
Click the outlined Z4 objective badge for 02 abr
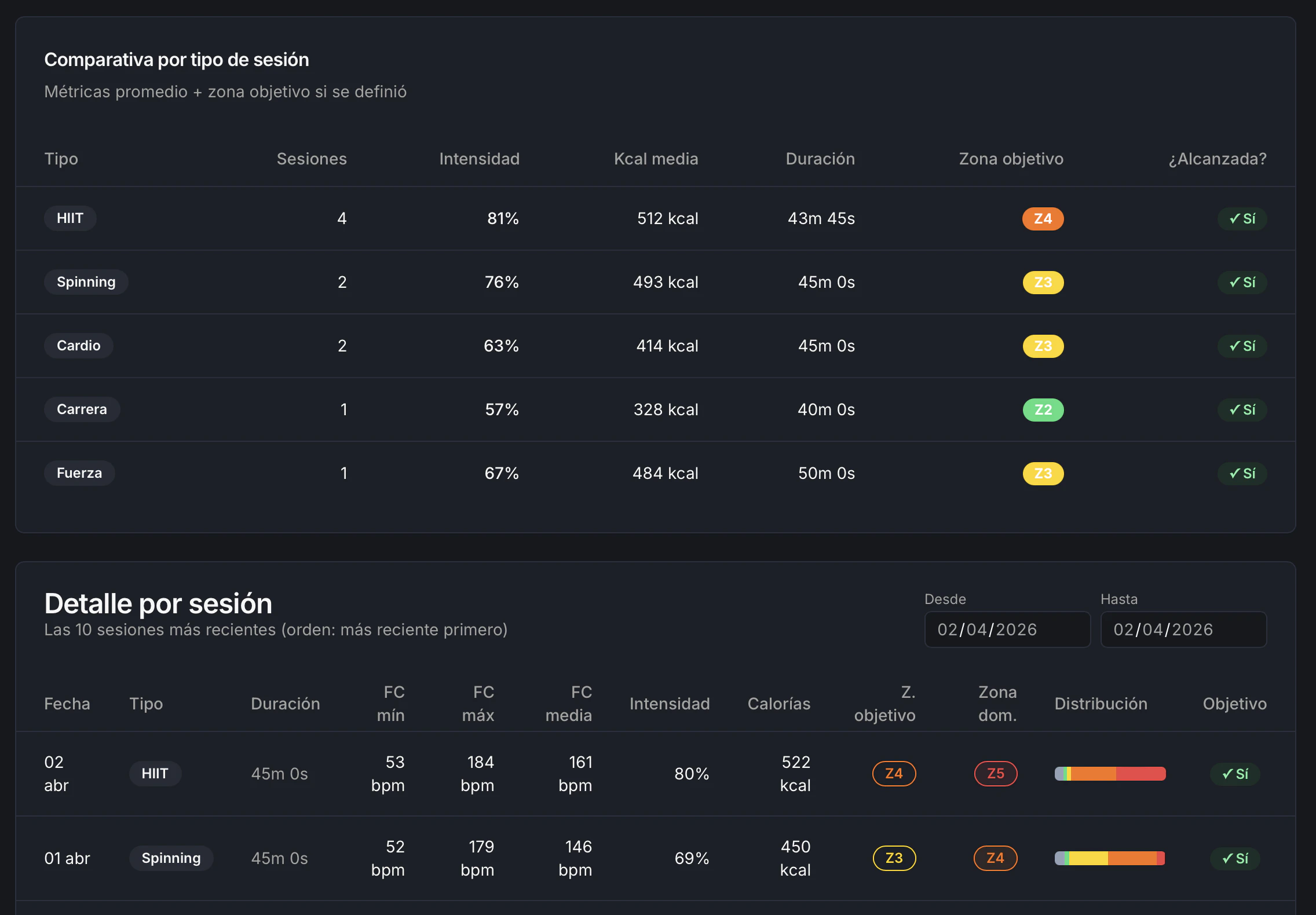[894, 774]
